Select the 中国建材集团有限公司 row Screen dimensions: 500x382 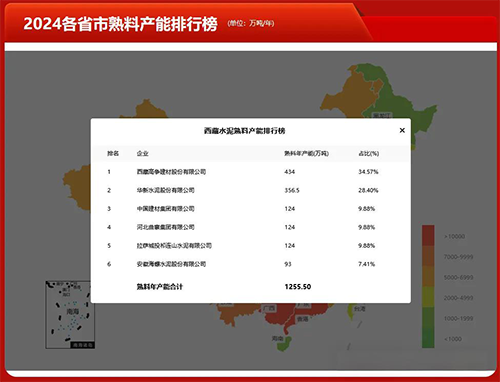(250, 209)
